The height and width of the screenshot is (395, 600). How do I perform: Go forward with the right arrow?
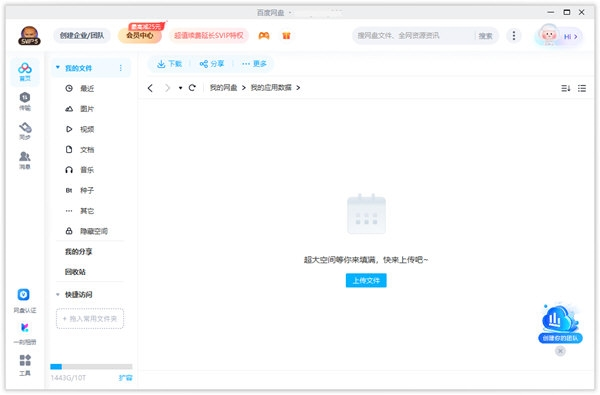(167, 88)
